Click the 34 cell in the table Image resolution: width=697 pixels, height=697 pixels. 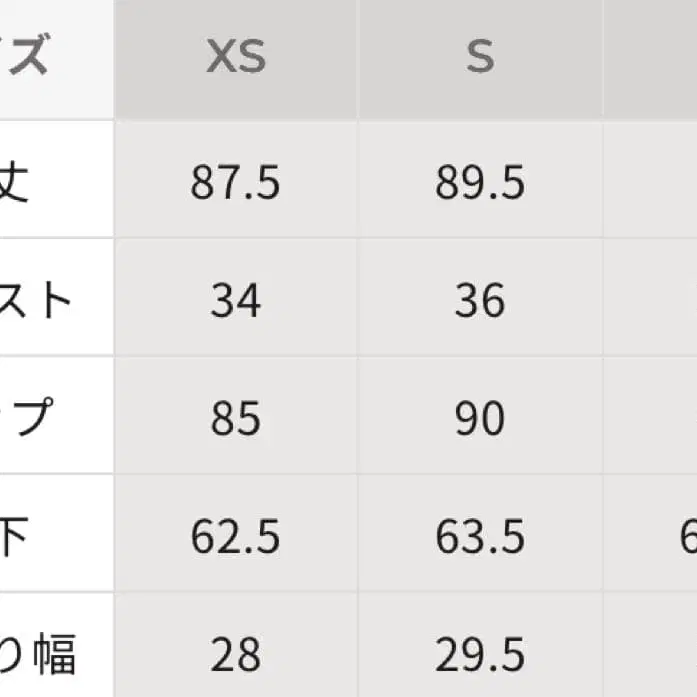coord(236,300)
